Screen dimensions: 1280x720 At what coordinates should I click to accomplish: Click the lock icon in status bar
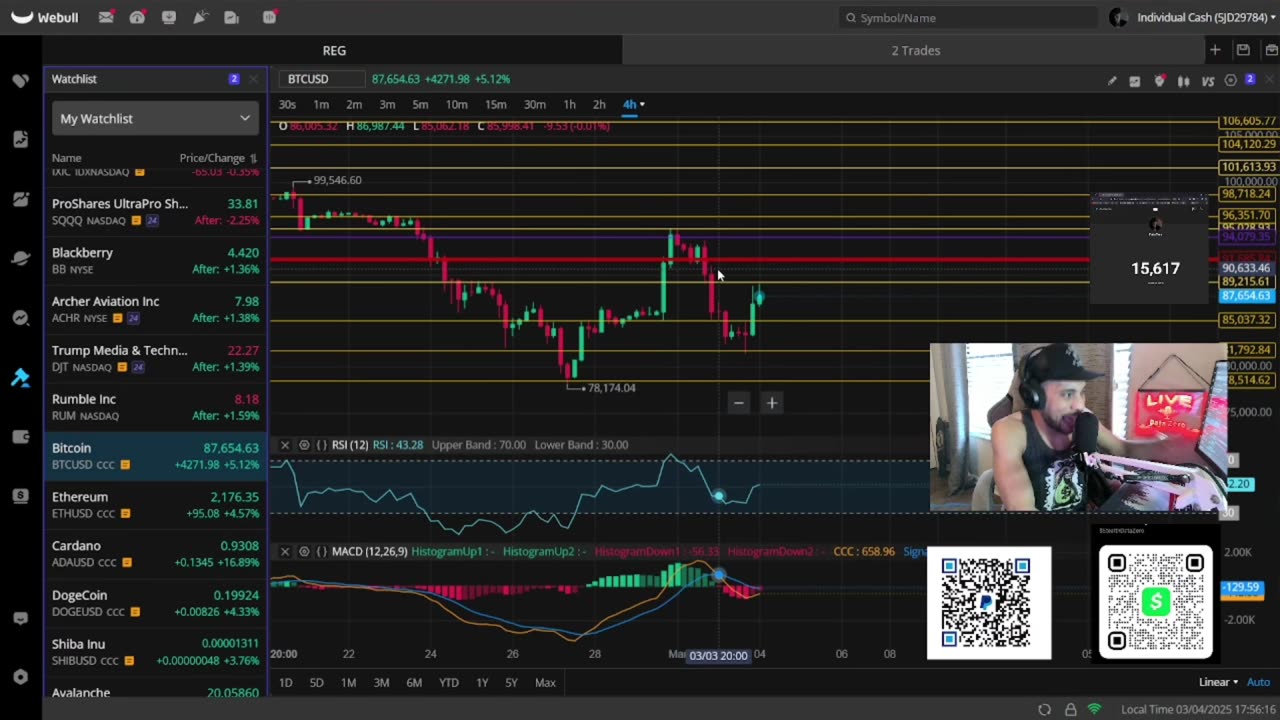[x=1070, y=709]
